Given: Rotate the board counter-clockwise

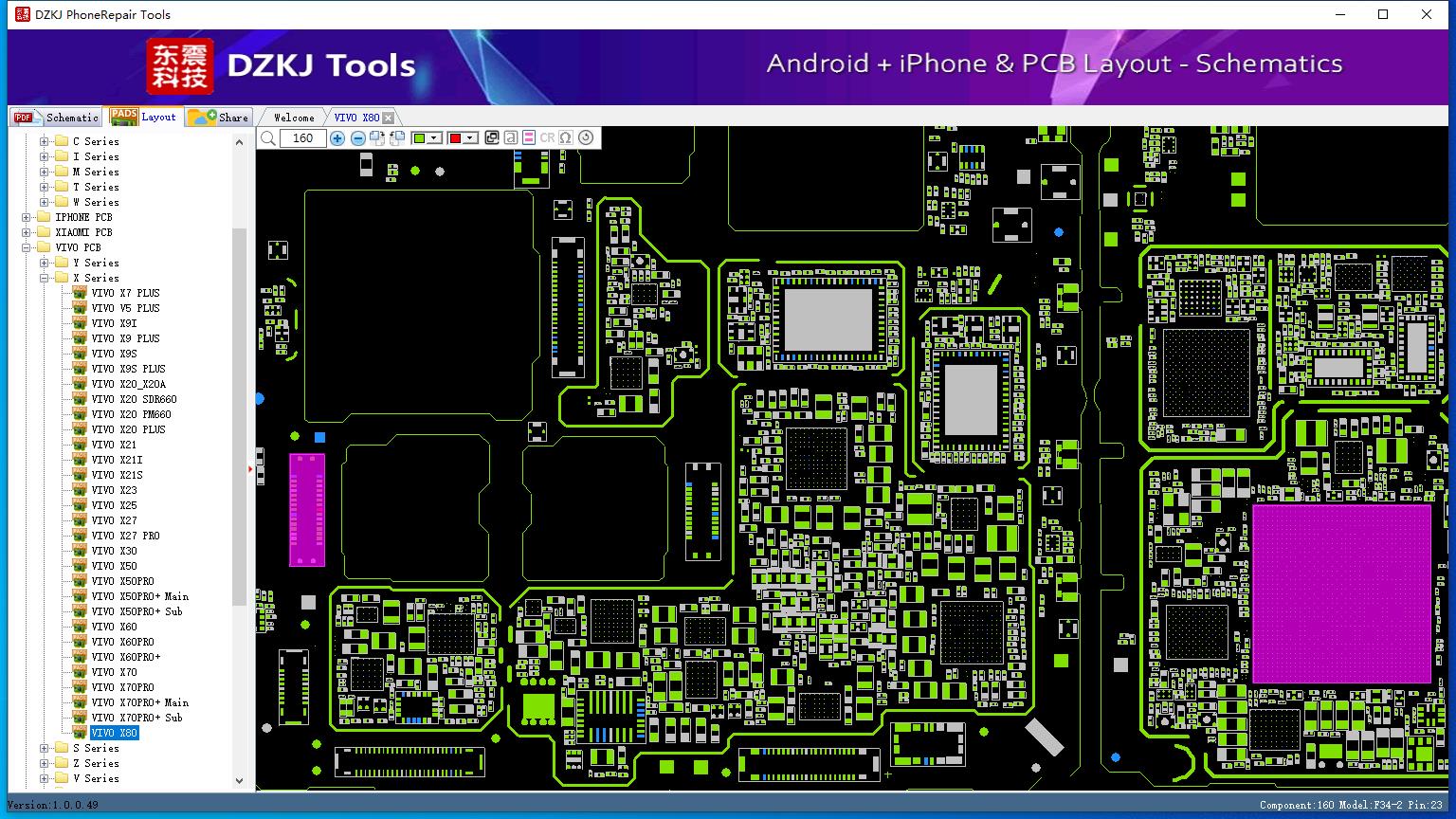Looking at the screenshot, I should 397,138.
